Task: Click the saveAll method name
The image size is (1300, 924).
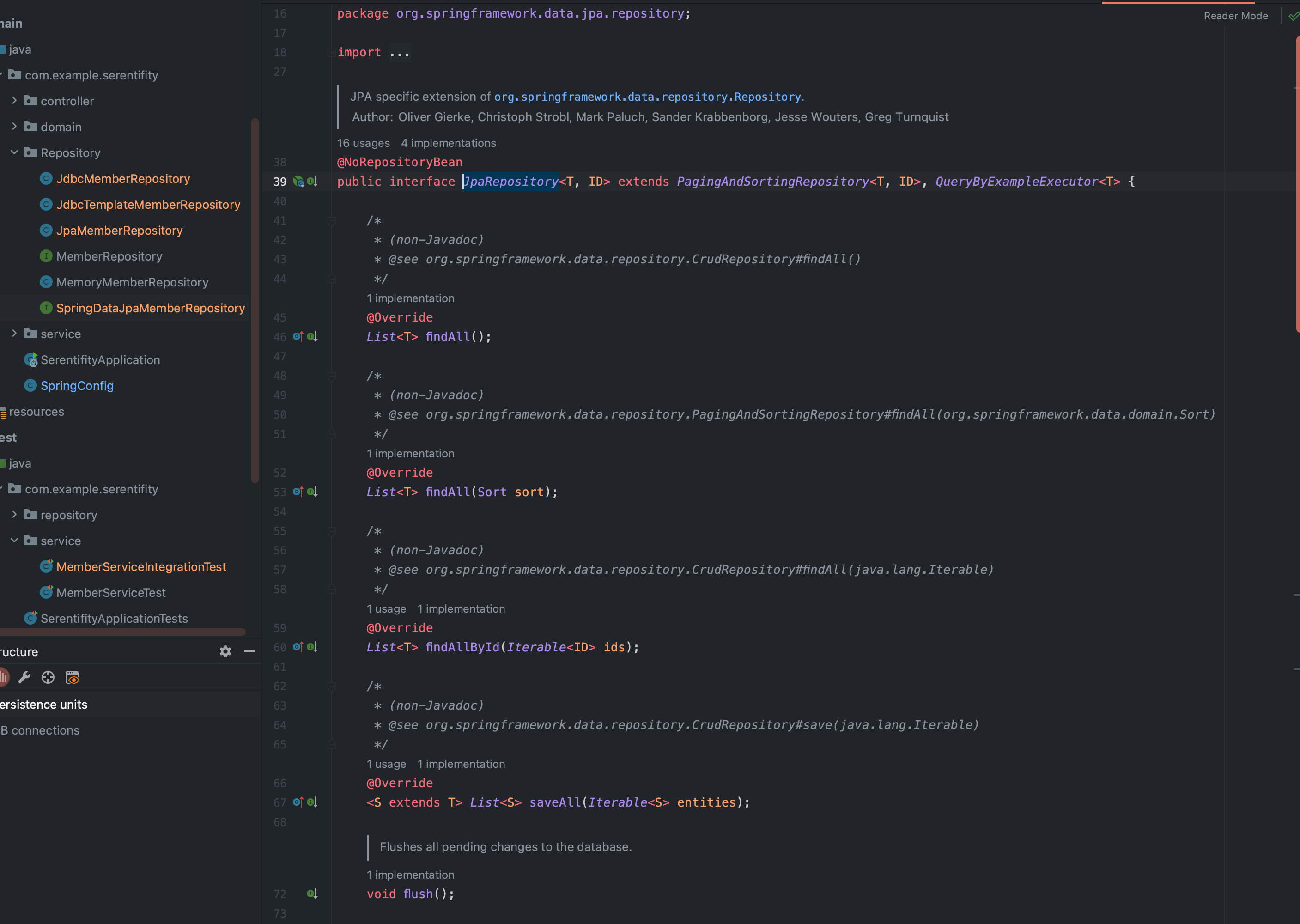Action: pos(555,802)
